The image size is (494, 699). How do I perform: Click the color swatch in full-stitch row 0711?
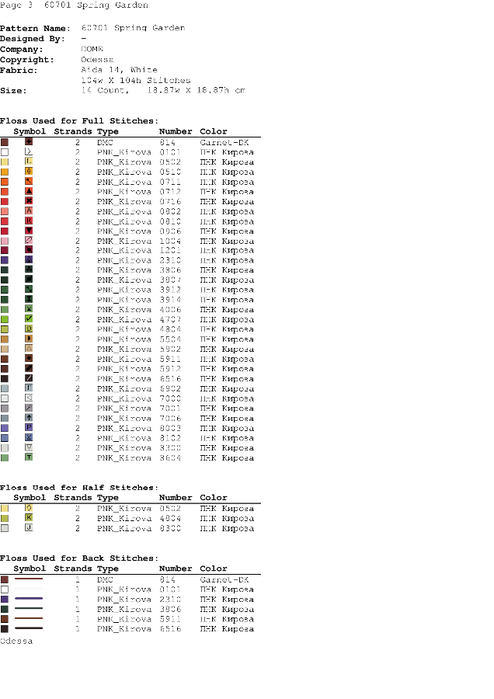click(4, 182)
